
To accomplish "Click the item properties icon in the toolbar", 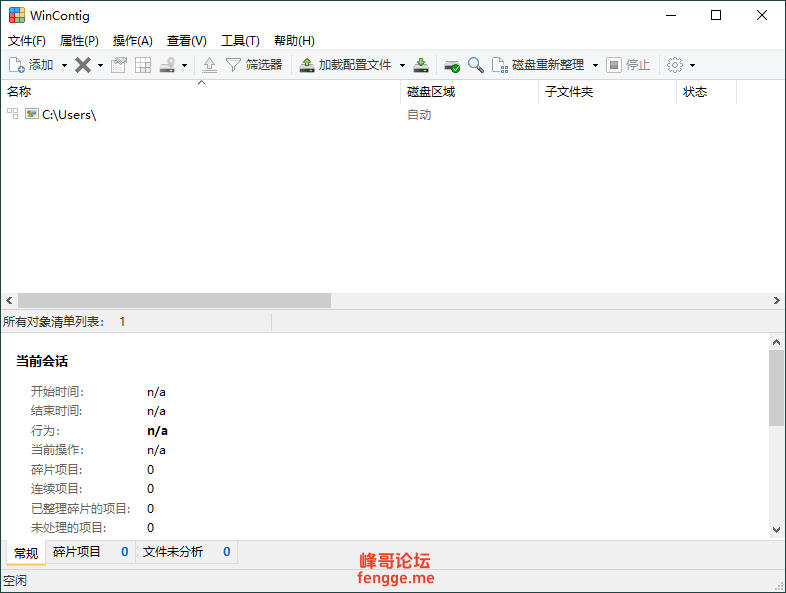I will (x=119, y=65).
